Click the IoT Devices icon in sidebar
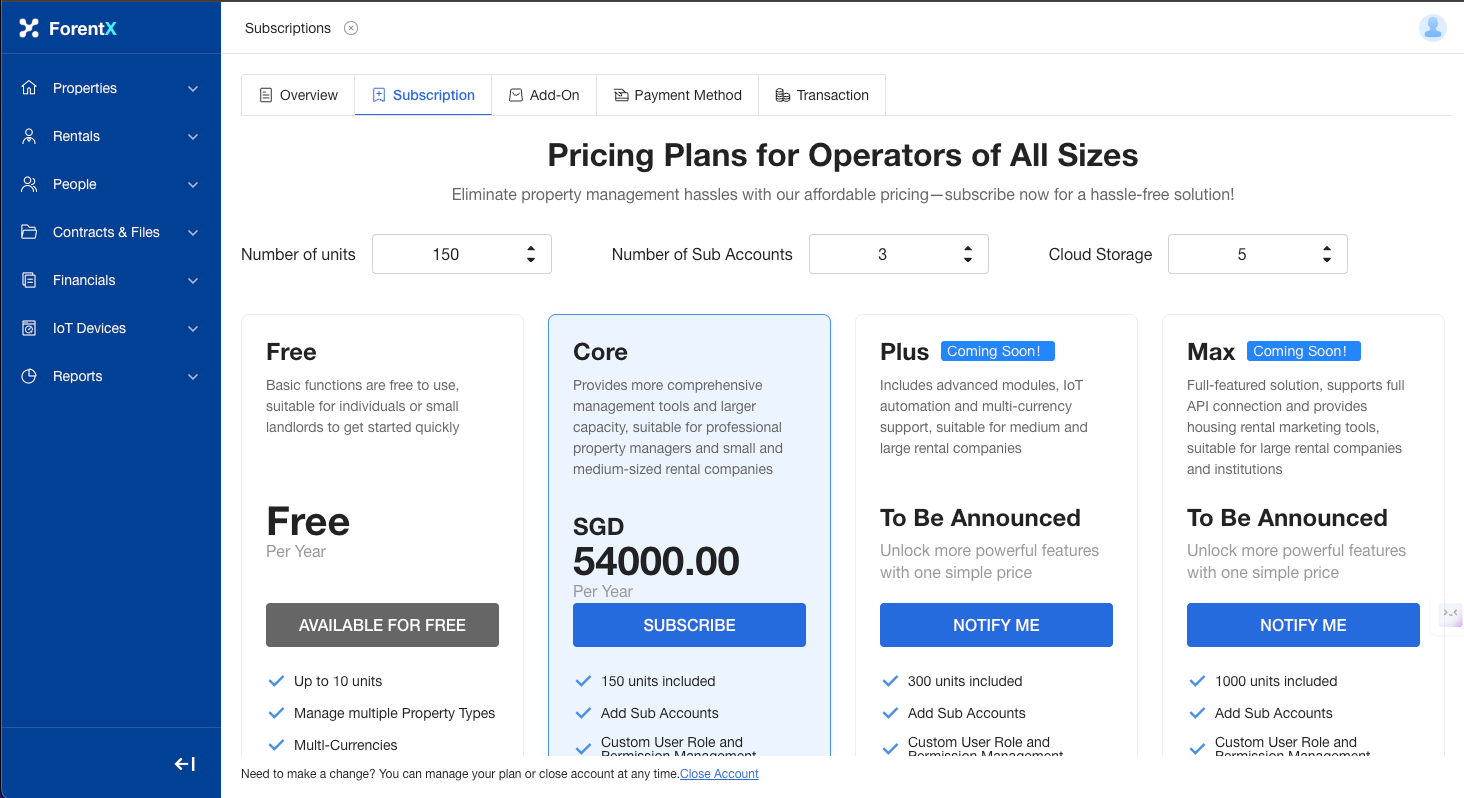The width and height of the screenshot is (1464, 798). 29,328
